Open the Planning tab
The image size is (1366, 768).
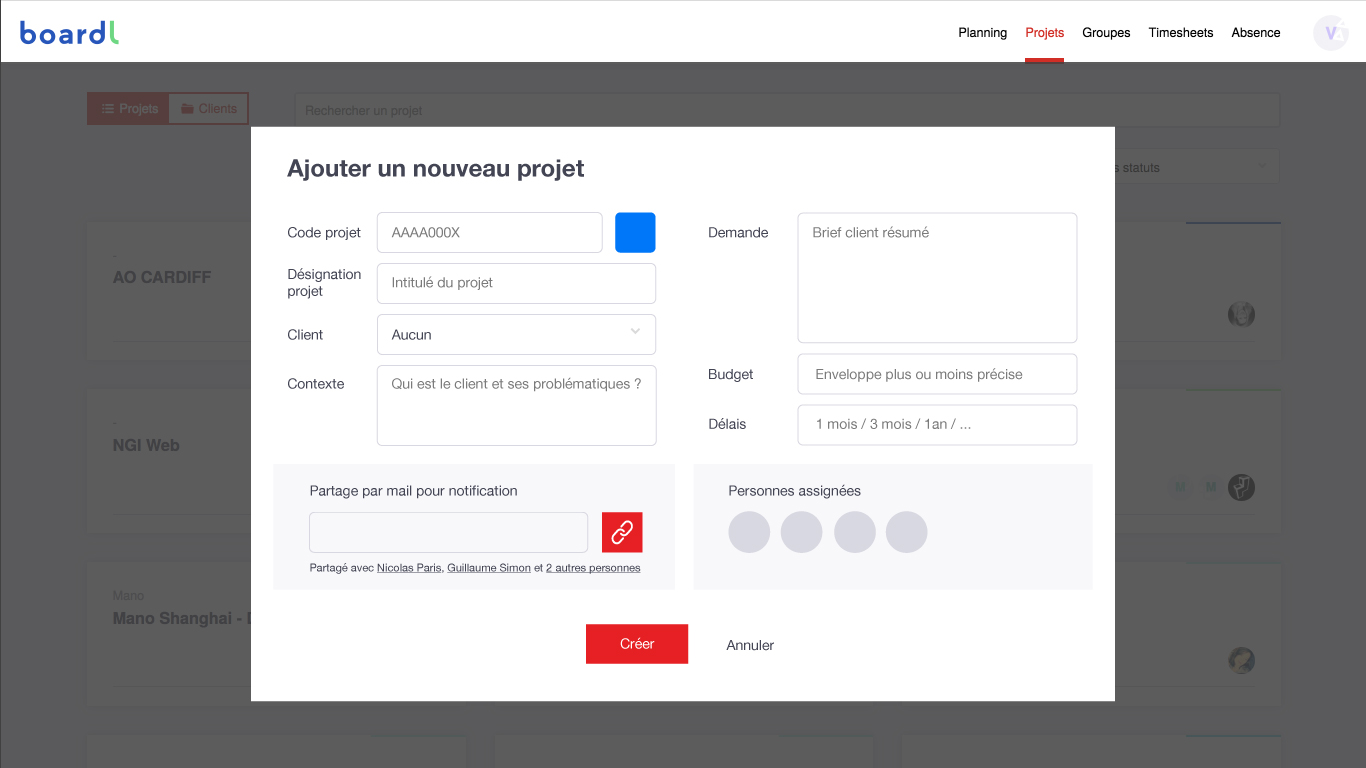pyautogui.click(x=982, y=33)
